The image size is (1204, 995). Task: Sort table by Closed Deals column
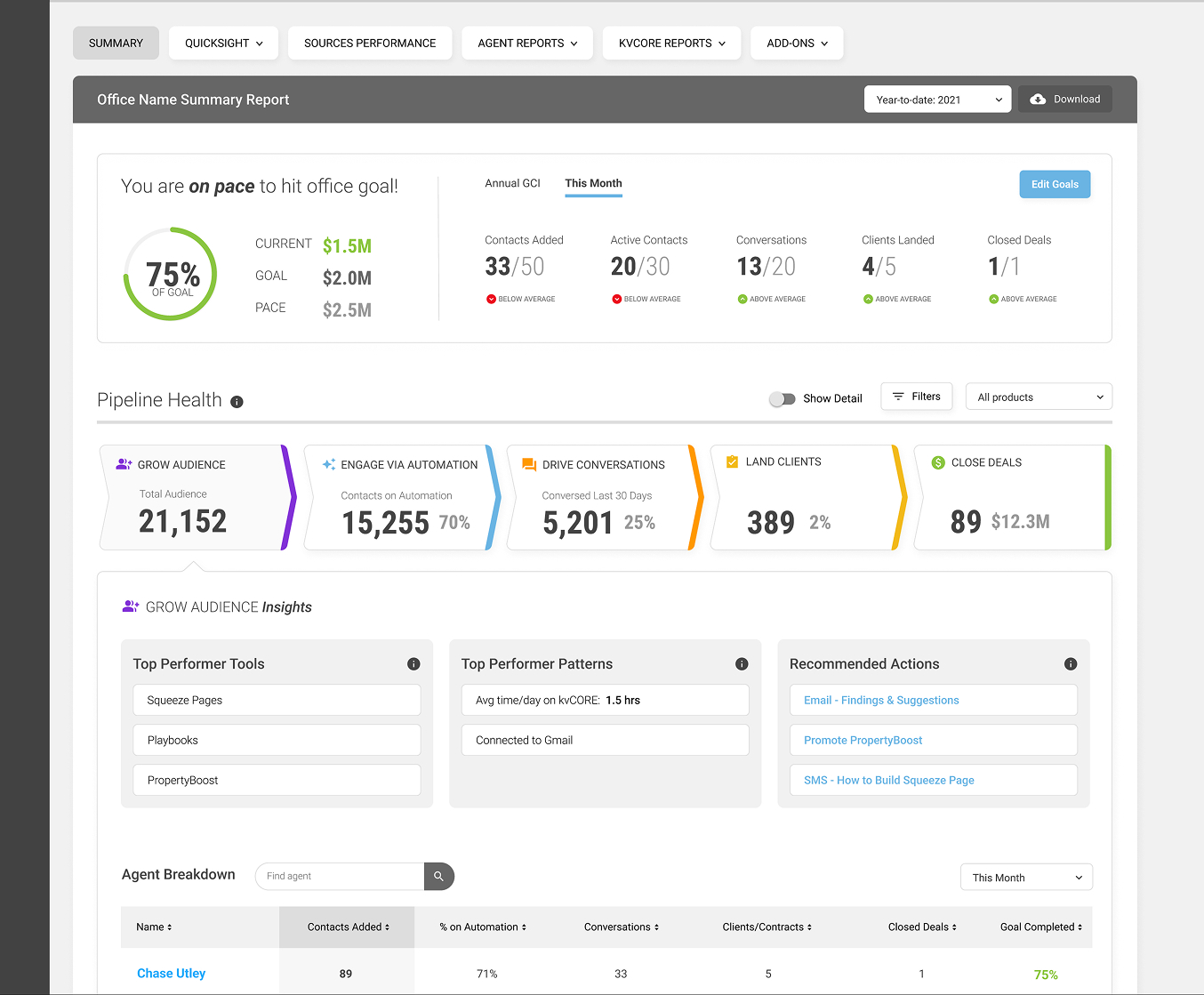click(921, 927)
